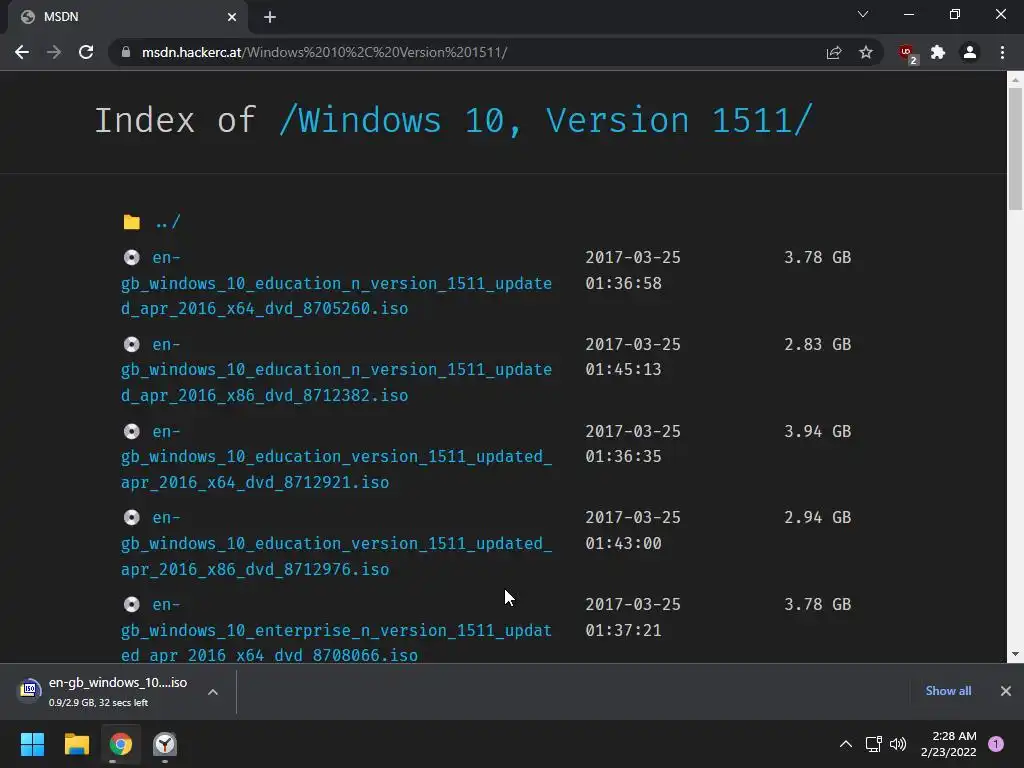Bookmark this page with the star icon

[866, 52]
